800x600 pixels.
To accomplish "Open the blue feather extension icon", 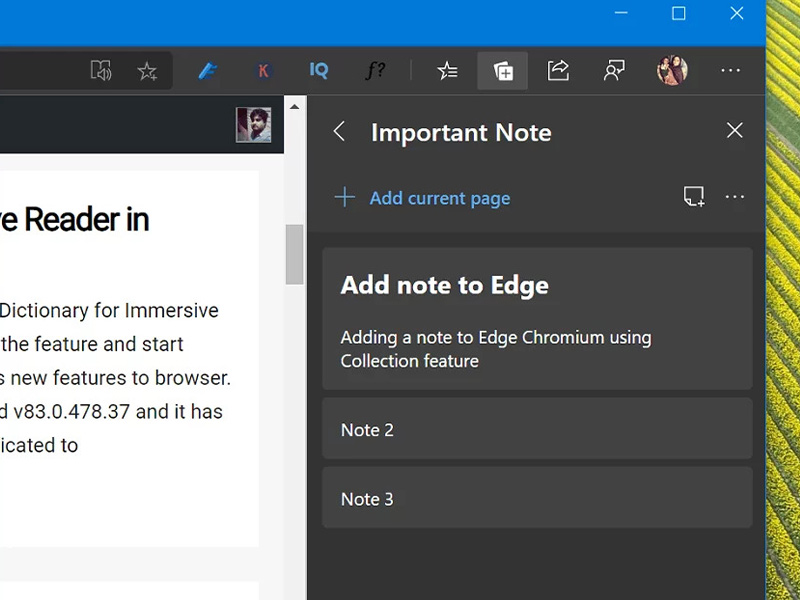I will pos(207,70).
